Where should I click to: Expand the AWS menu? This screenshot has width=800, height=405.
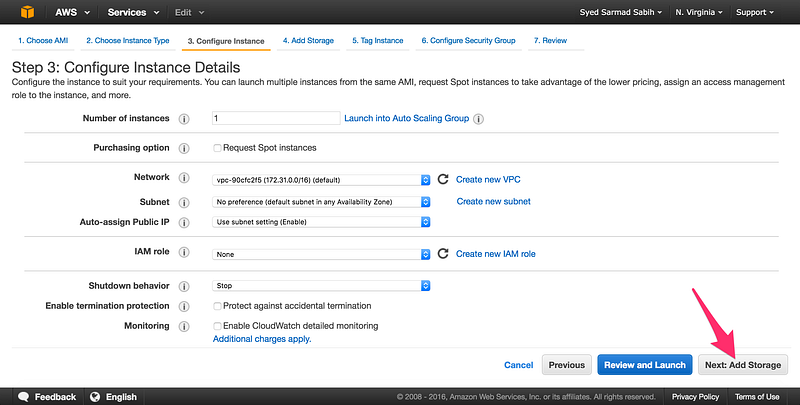[x=72, y=12]
